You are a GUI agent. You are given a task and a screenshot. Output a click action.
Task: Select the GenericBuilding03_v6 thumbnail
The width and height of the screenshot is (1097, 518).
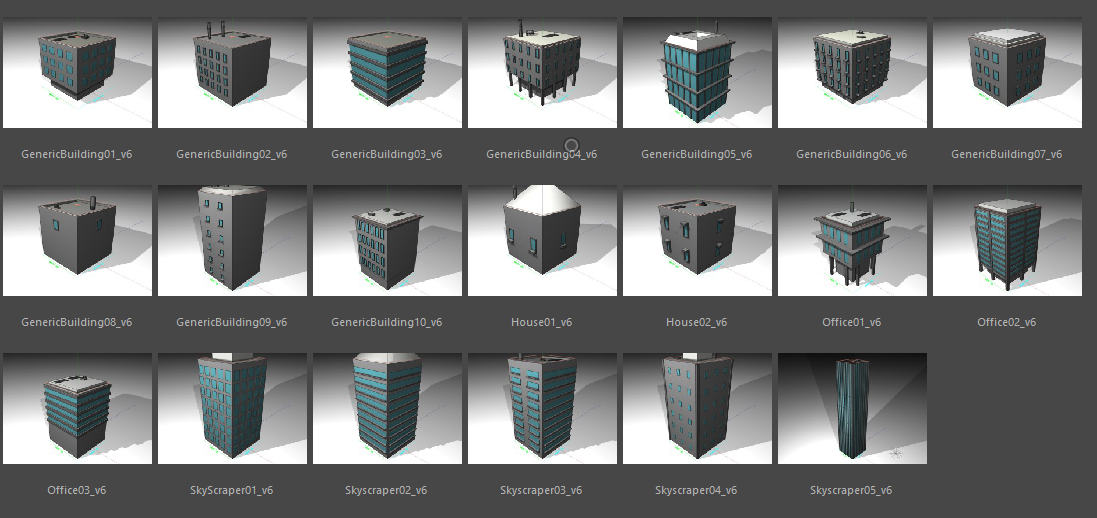[387, 72]
